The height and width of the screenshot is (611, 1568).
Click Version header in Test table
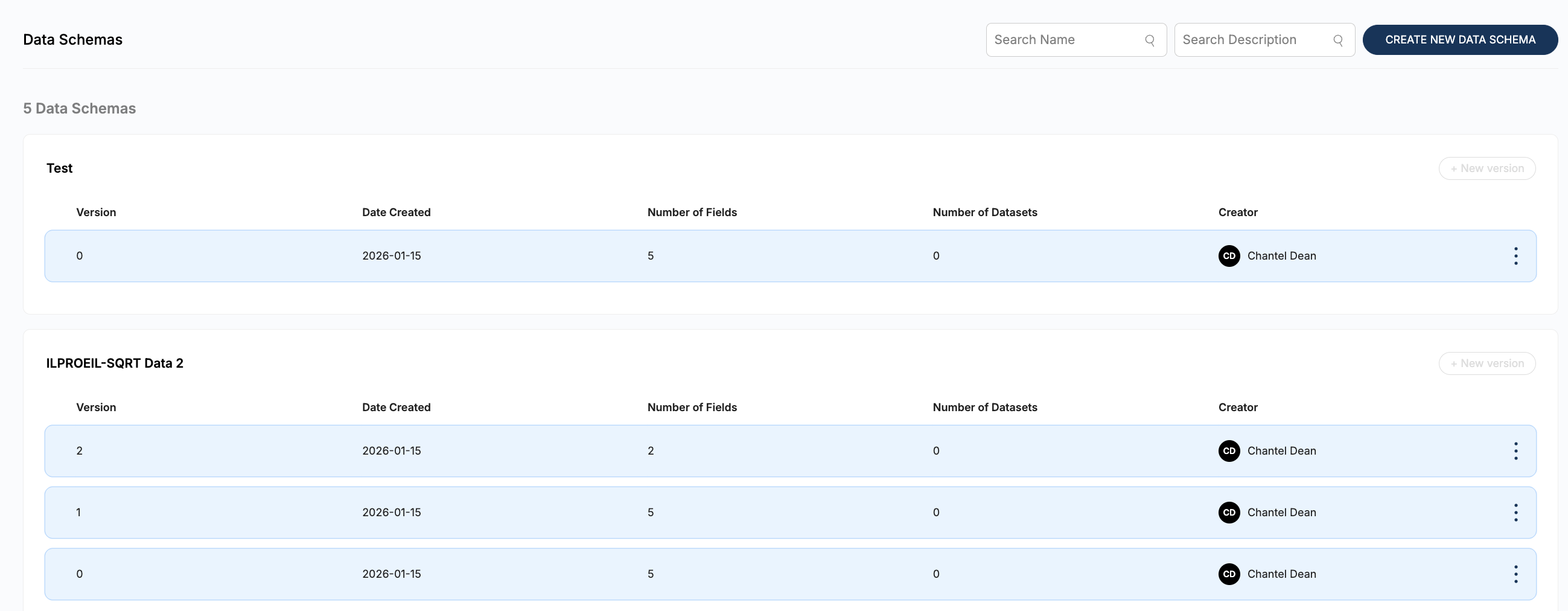[95, 212]
